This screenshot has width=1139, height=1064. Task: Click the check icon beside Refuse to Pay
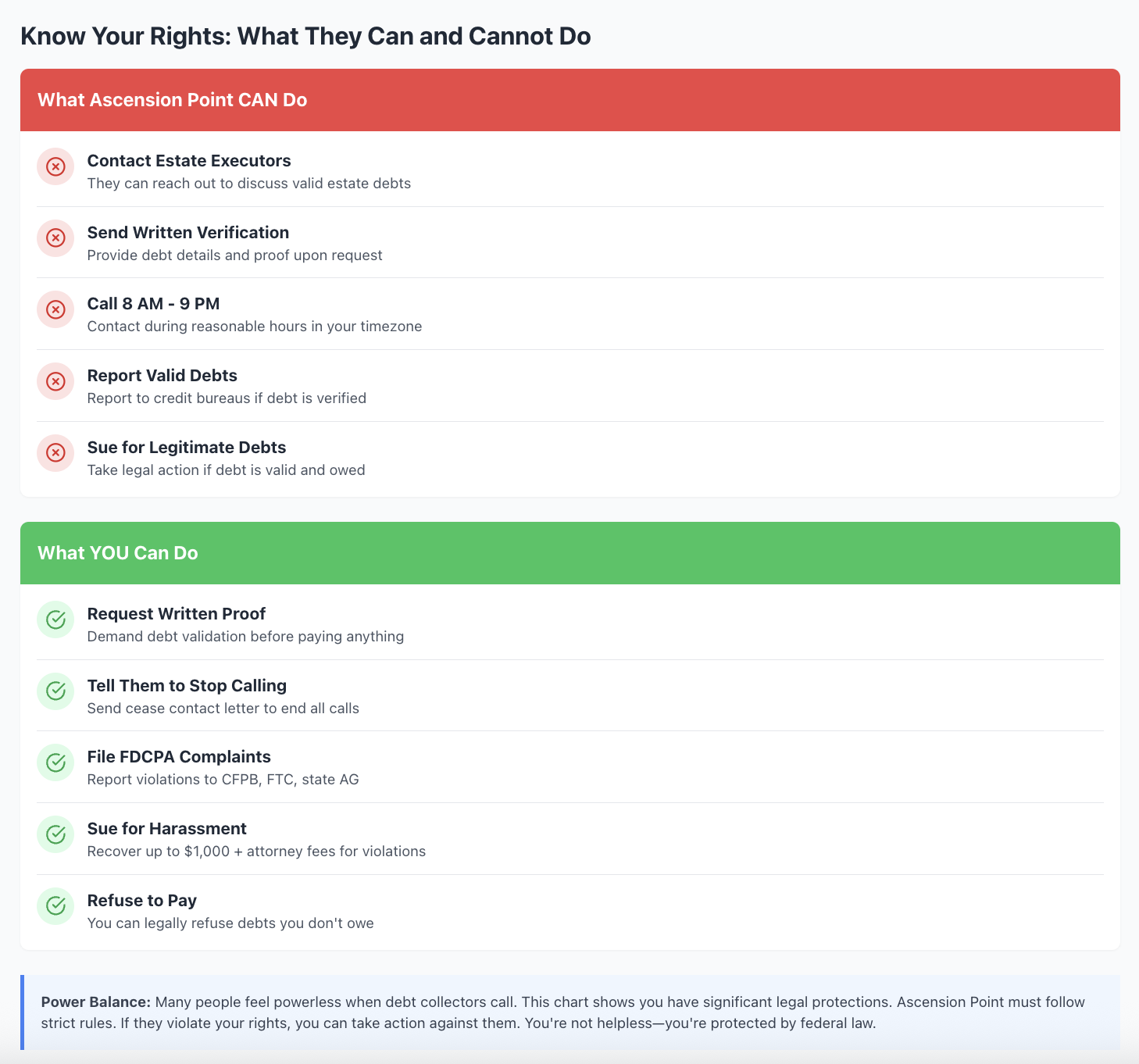point(55,906)
